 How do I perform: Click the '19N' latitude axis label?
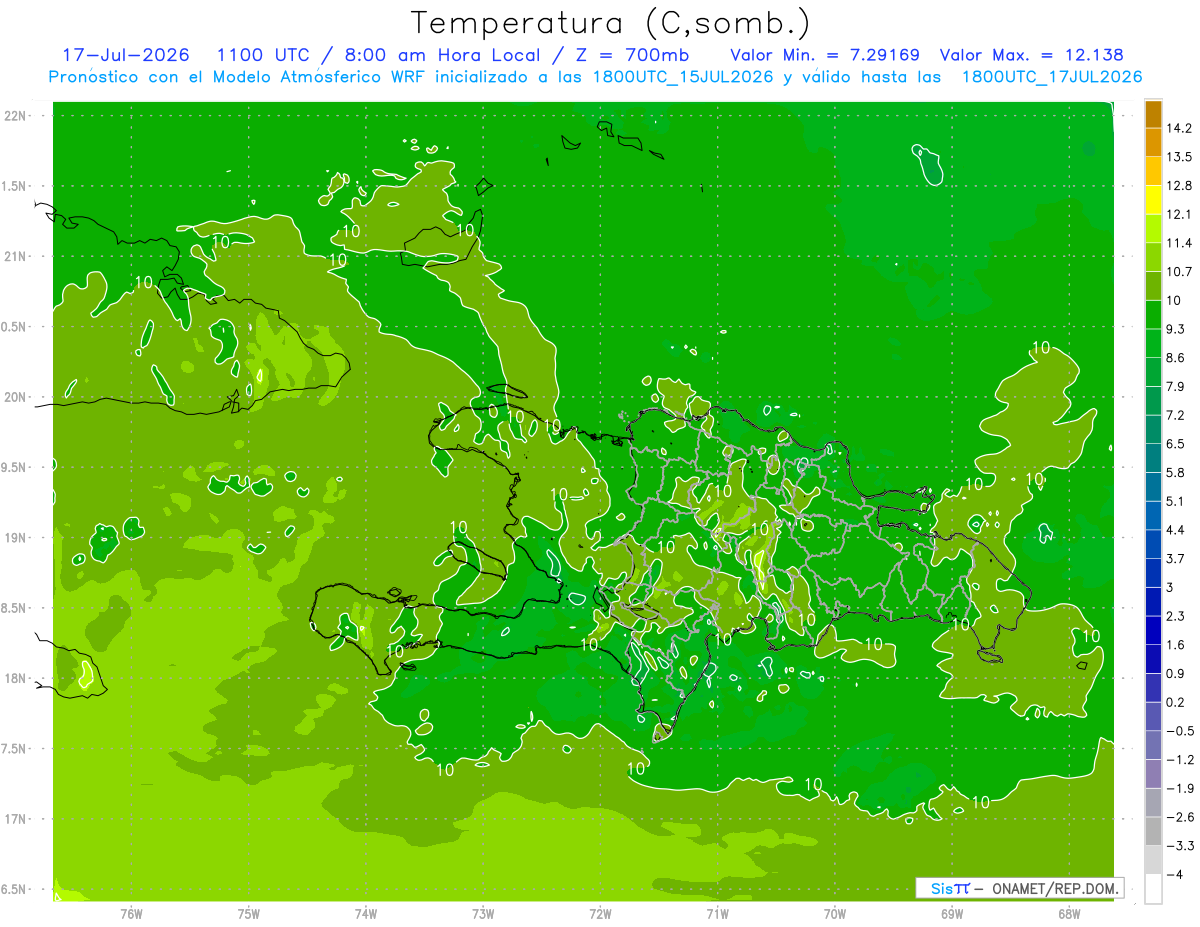[x=16, y=538]
